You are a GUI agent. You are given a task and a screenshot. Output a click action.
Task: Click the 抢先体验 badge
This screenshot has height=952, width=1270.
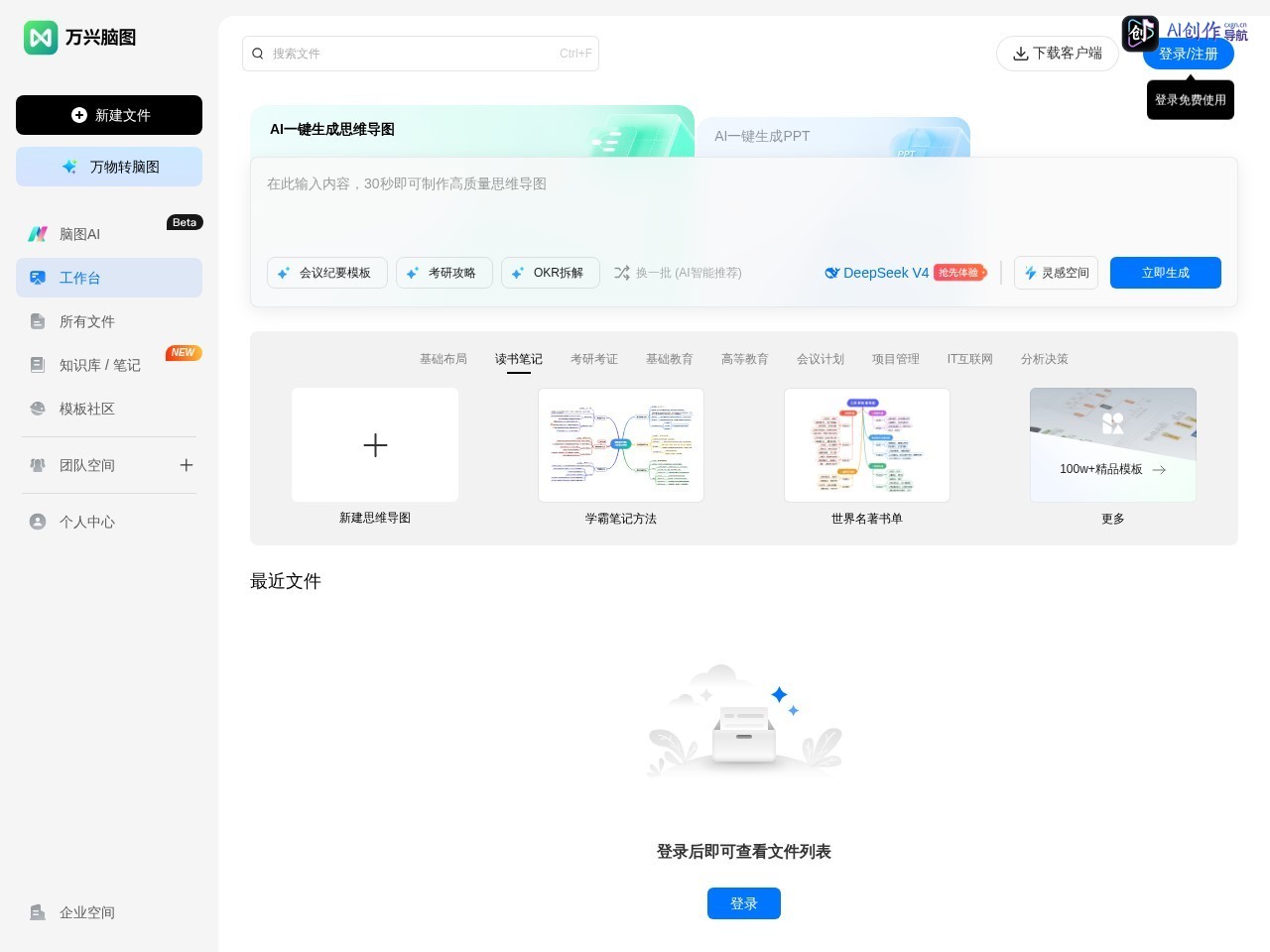[959, 273]
